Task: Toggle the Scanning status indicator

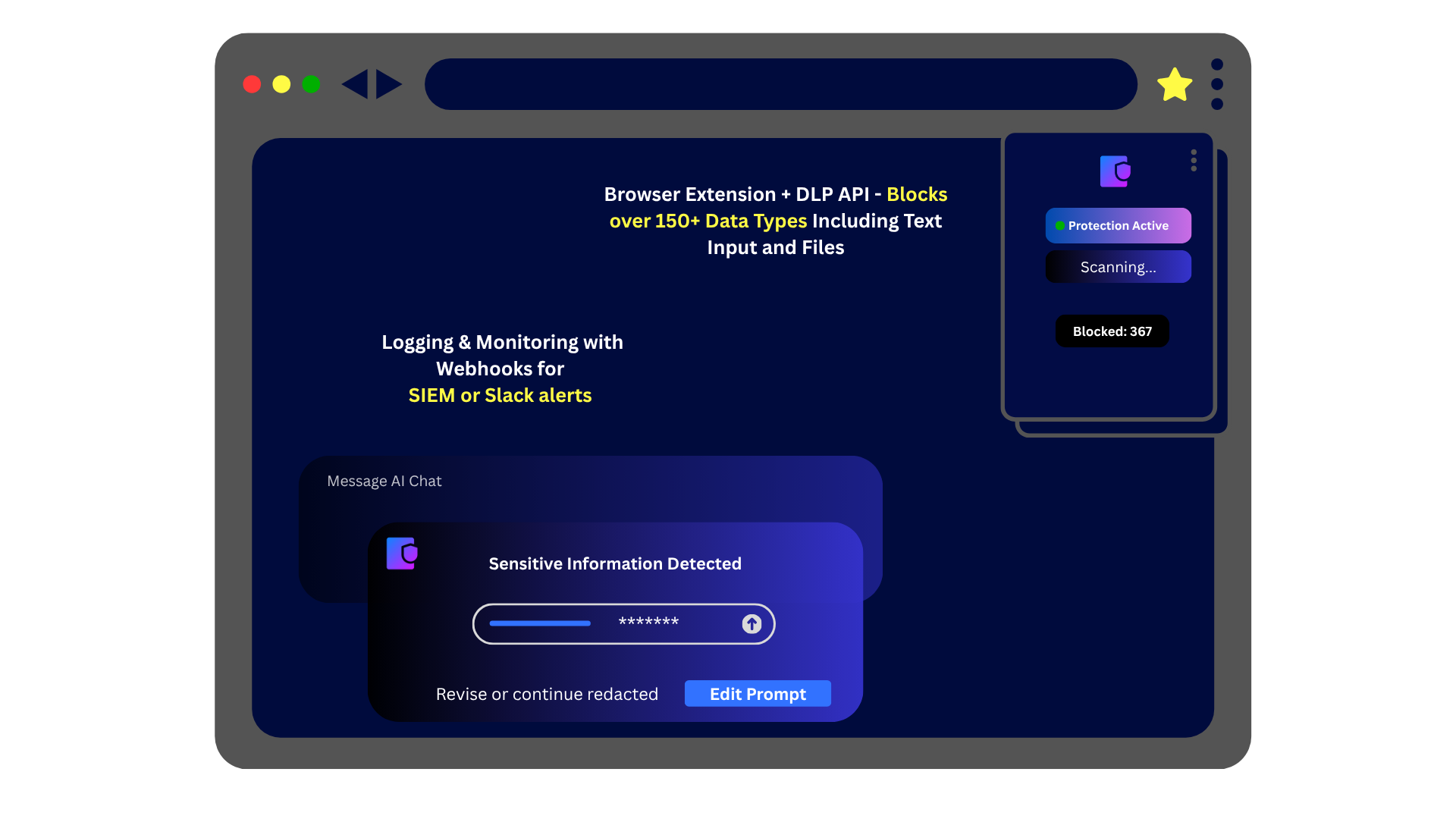Action: pos(1118,266)
